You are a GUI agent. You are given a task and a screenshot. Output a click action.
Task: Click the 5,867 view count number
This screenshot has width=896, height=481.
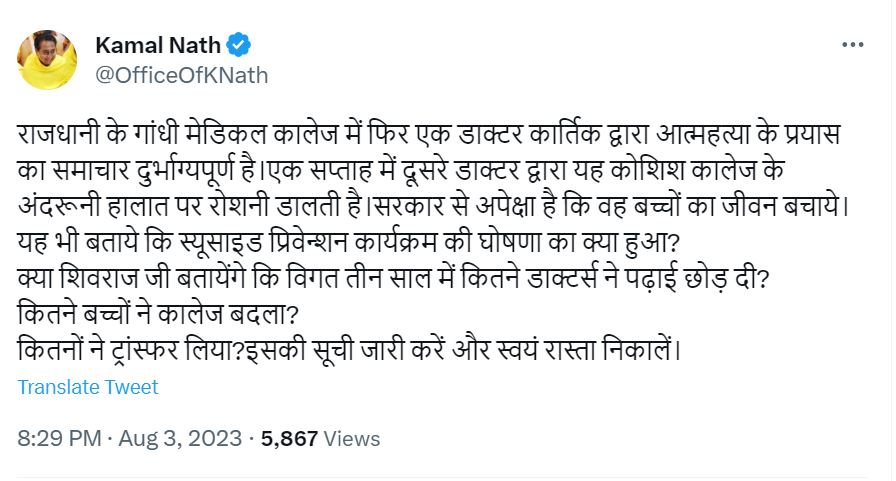click(289, 438)
